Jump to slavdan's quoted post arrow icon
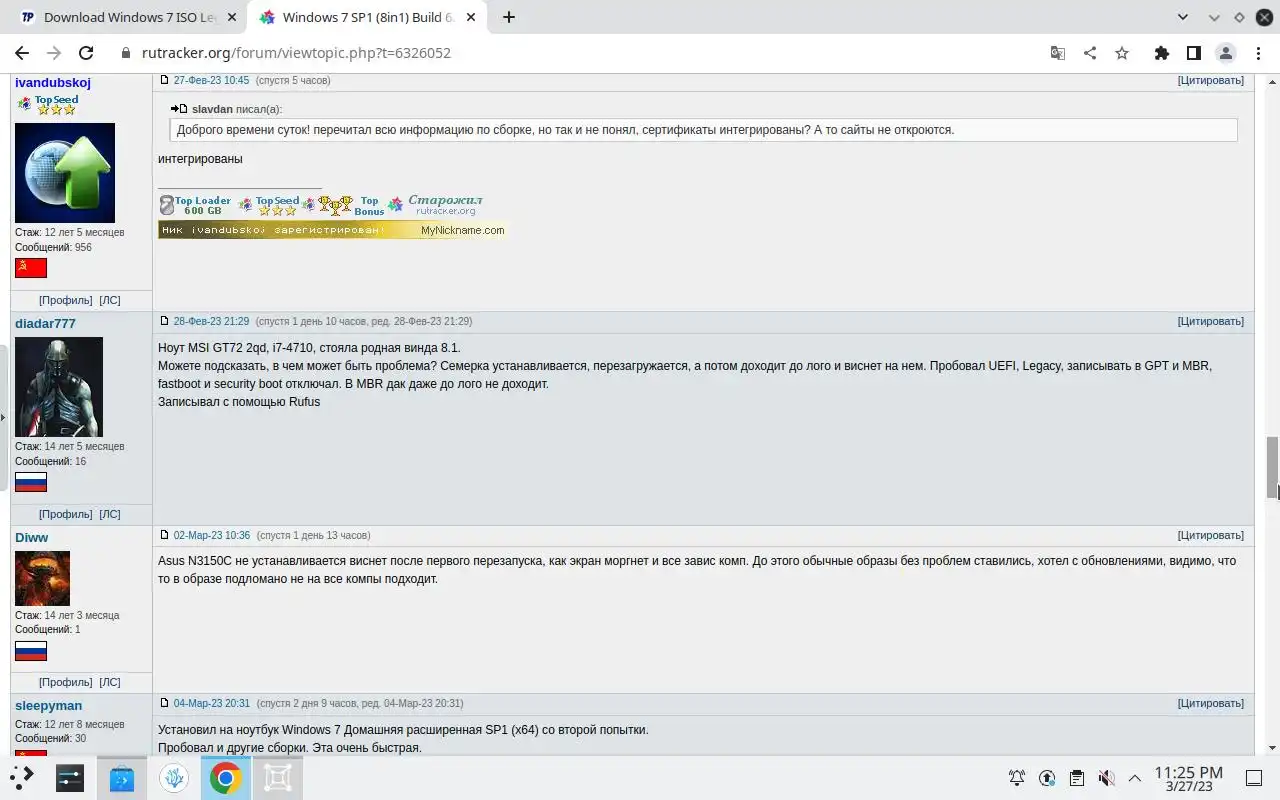This screenshot has height=800, width=1280. click(x=179, y=108)
